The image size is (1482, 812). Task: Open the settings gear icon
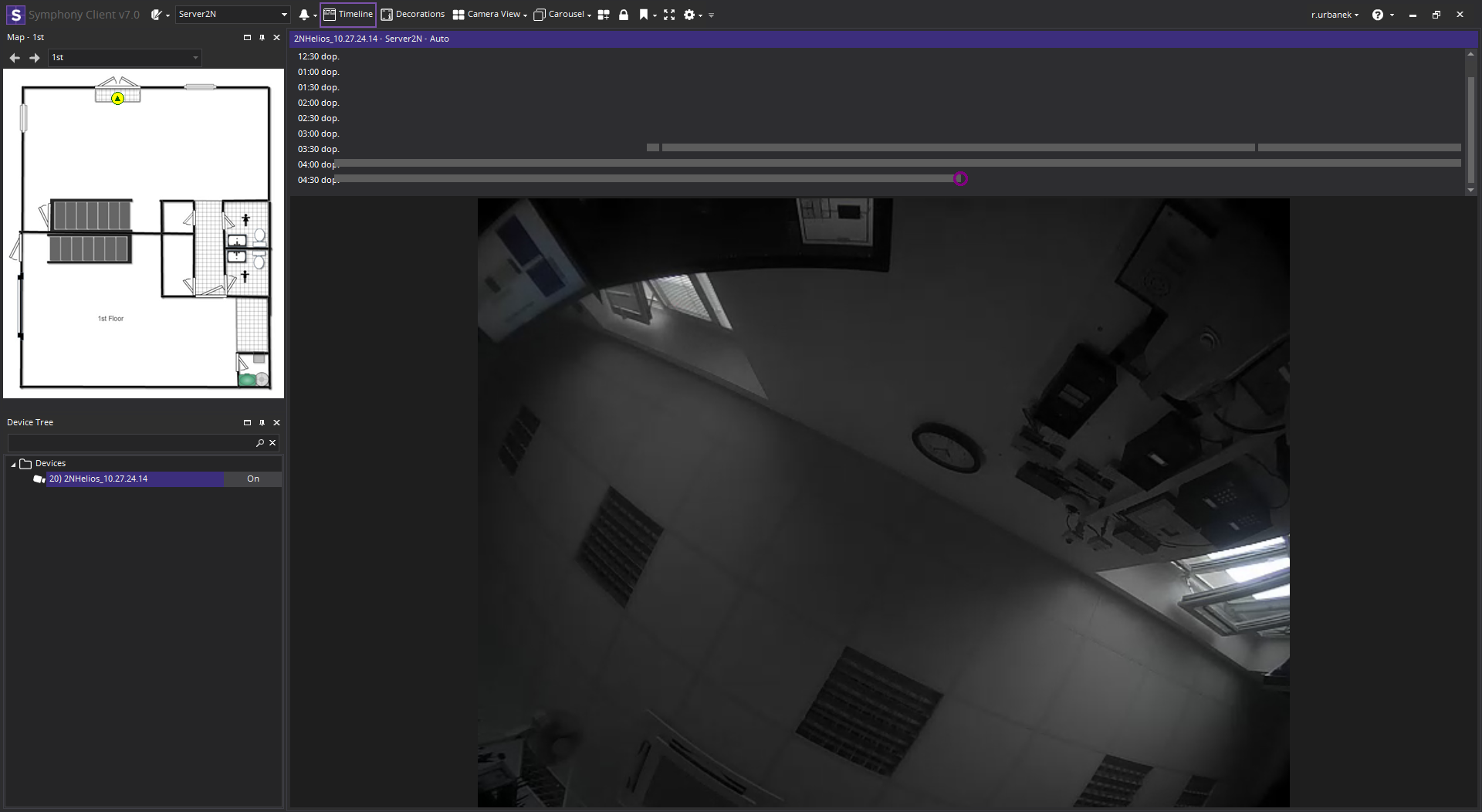[x=689, y=15]
